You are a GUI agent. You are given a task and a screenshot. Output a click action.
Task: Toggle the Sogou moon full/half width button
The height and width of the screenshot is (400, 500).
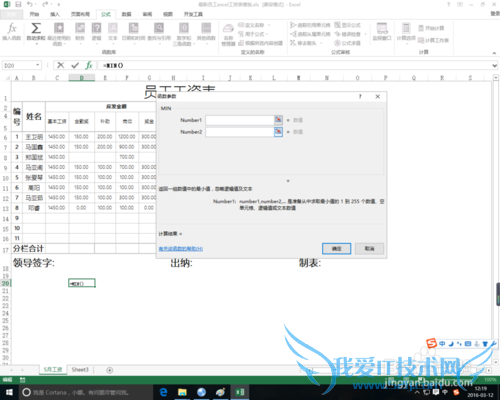451,344
